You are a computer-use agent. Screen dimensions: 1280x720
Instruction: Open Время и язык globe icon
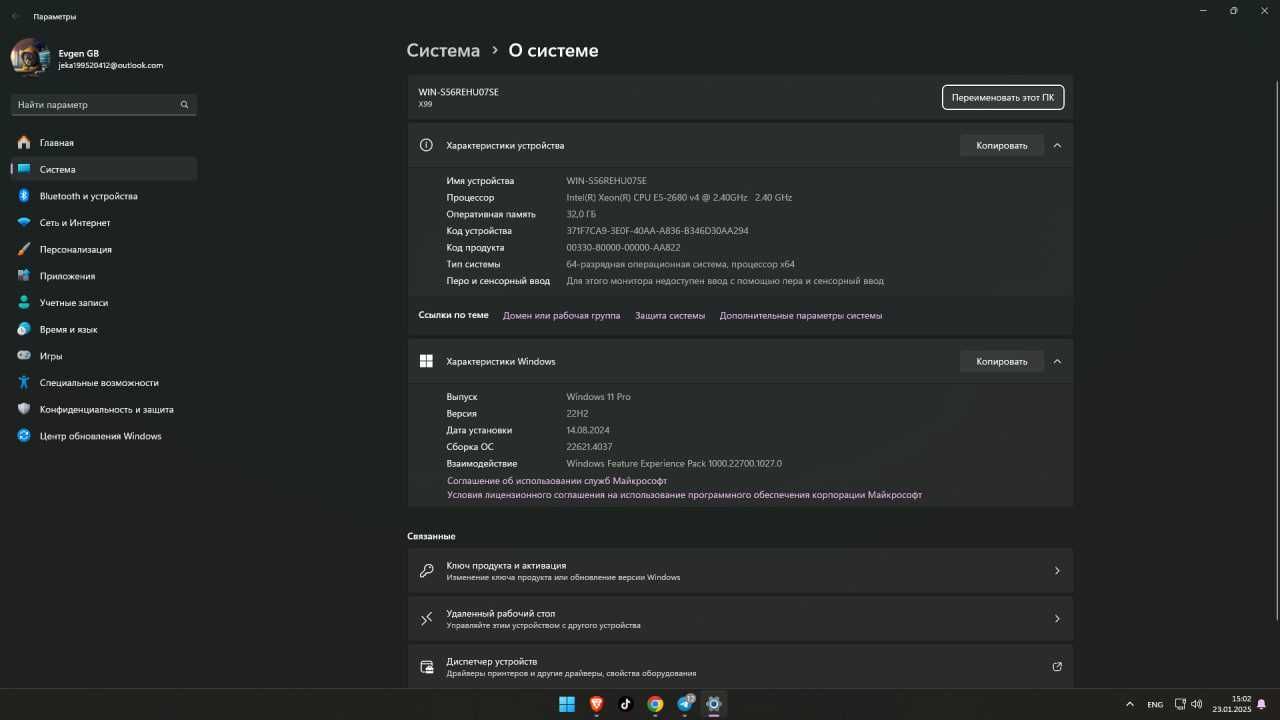point(24,329)
